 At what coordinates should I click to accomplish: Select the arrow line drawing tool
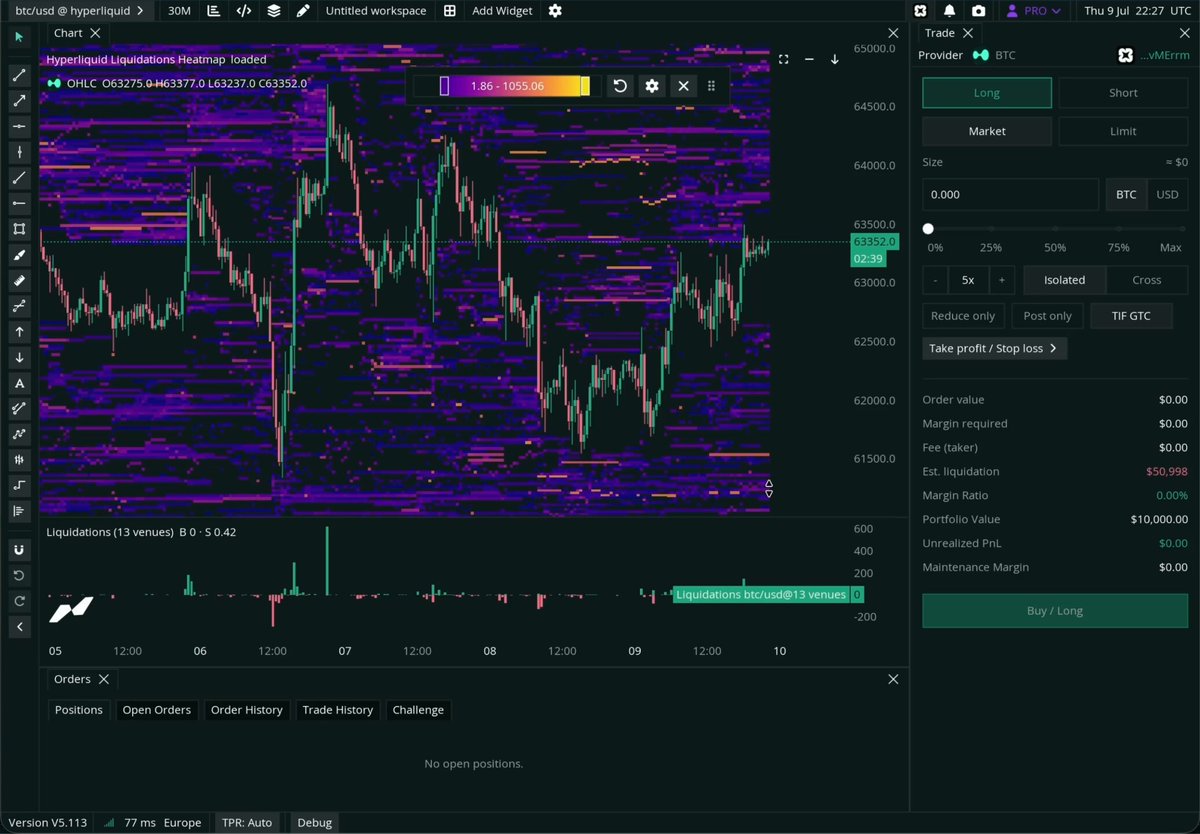(19, 101)
